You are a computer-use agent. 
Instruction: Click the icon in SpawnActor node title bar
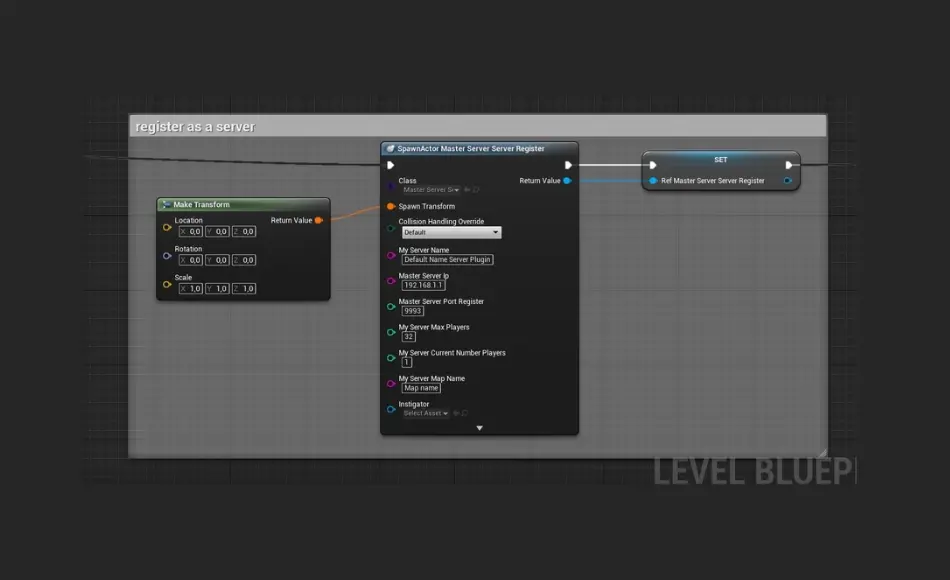click(x=391, y=148)
